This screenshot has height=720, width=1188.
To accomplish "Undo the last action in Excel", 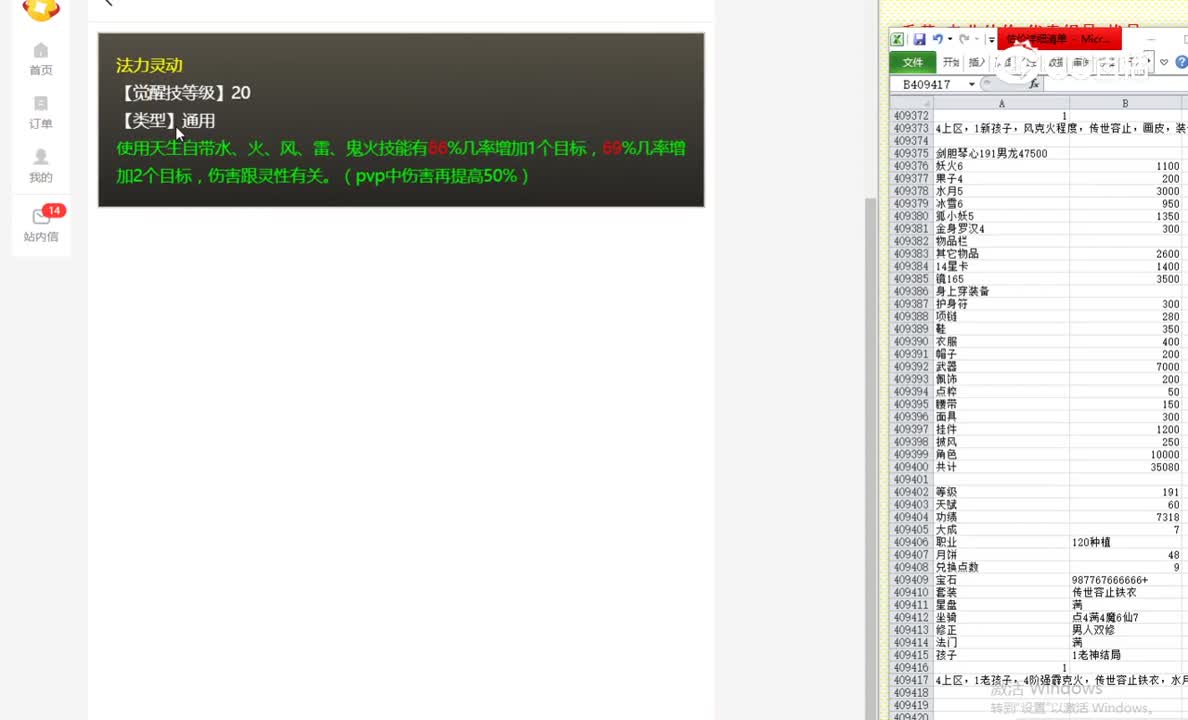I will coord(938,39).
